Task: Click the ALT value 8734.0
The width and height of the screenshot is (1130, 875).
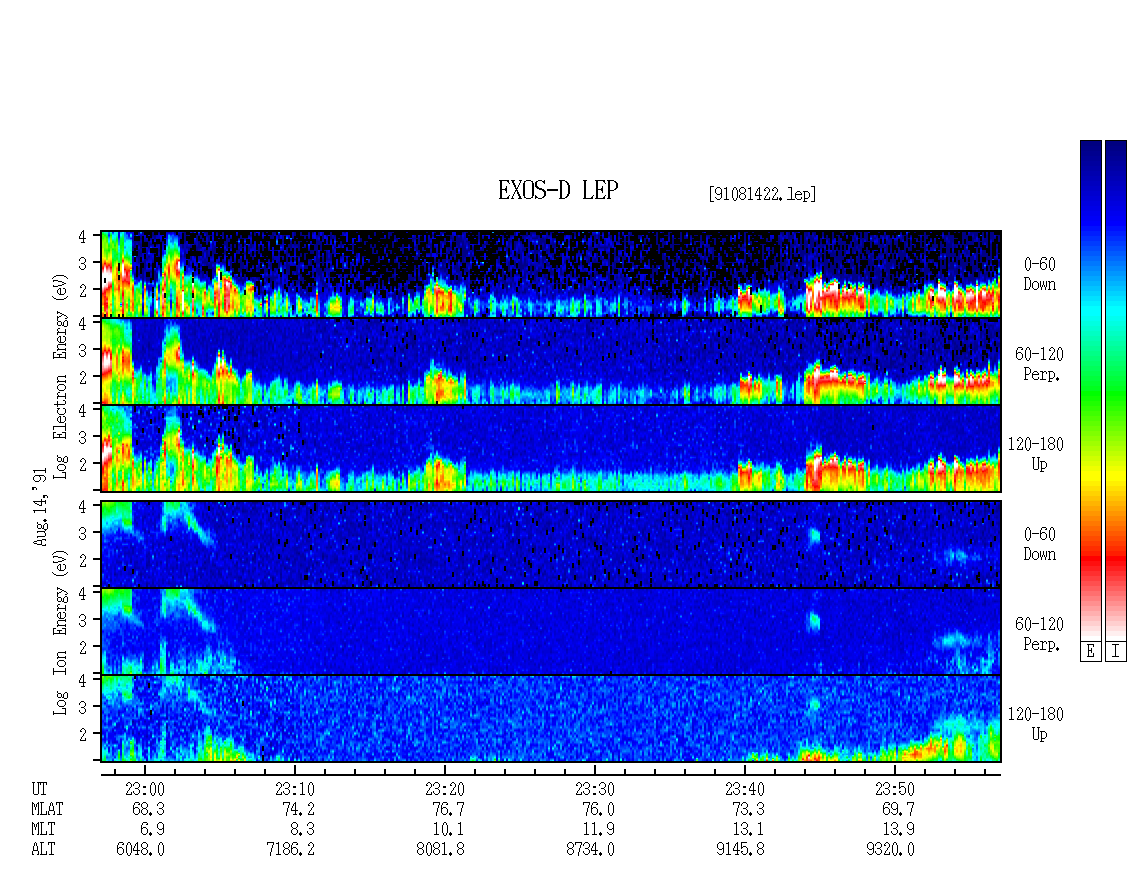Action: pyautogui.click(x=590, y=850)
